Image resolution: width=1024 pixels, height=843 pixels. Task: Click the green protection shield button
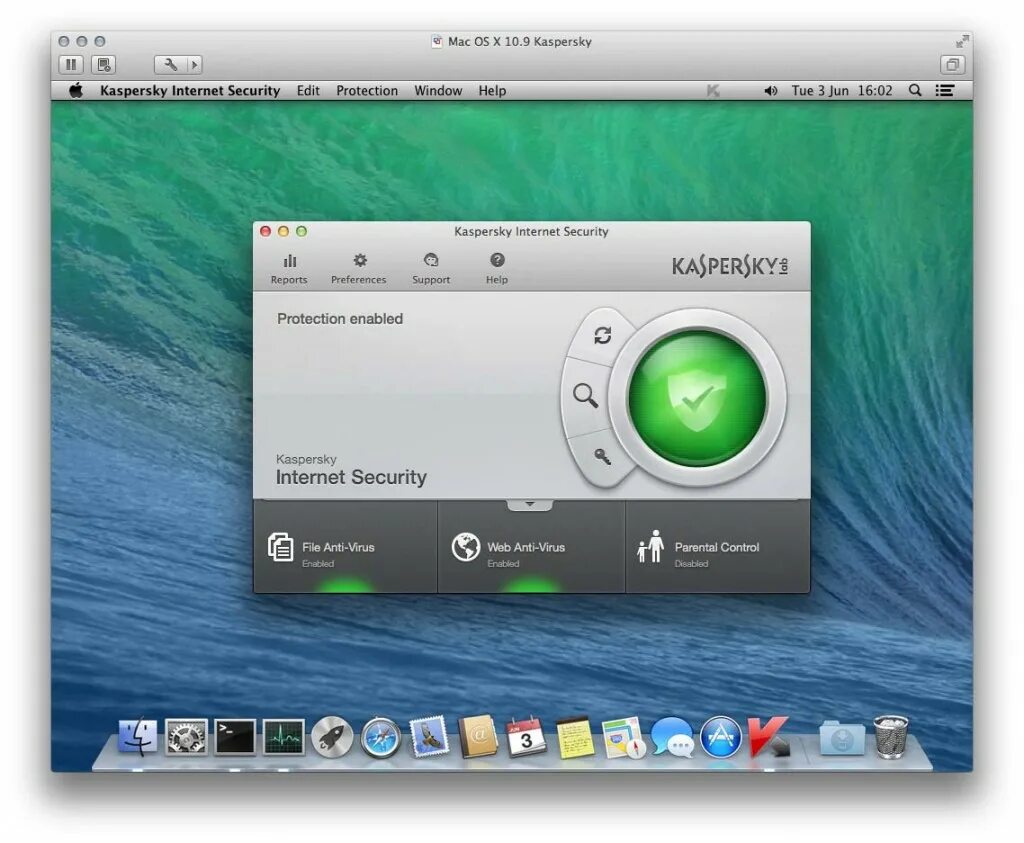697,398
